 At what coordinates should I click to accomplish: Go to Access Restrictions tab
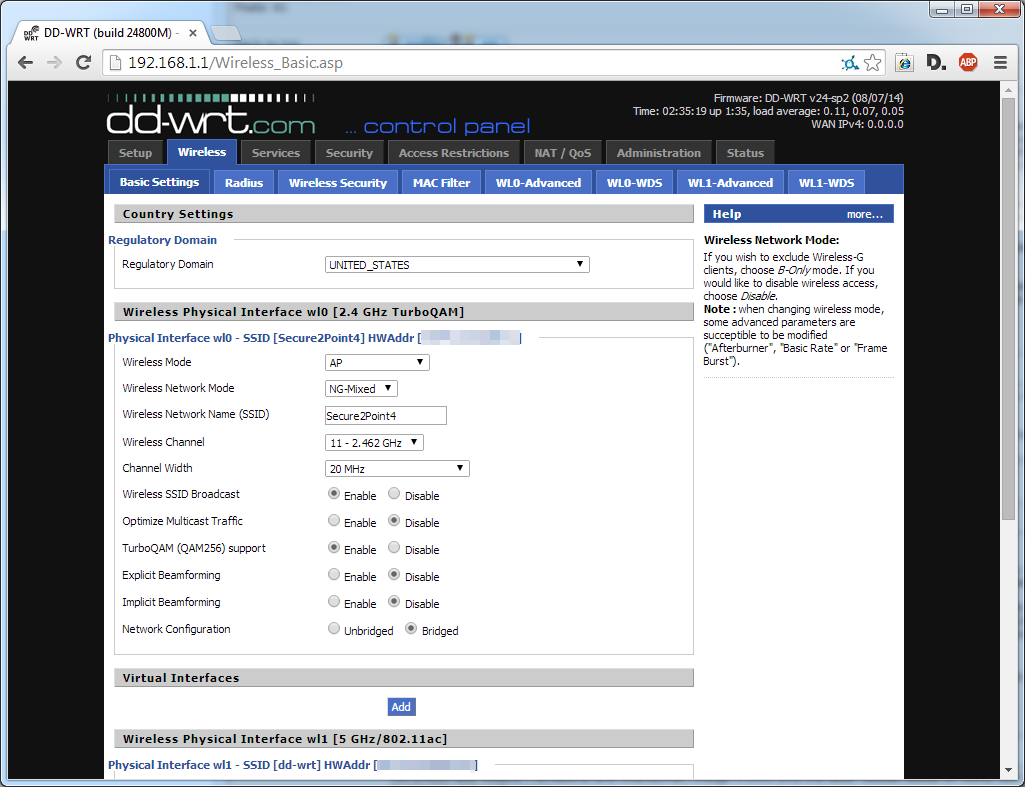[454, 153]
